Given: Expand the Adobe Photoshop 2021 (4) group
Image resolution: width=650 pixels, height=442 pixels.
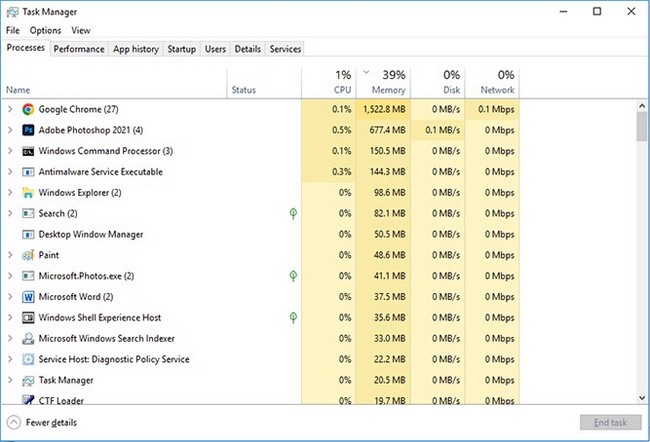Looking at the screenshot, I should pyautogui.click(x=10, y=130).
